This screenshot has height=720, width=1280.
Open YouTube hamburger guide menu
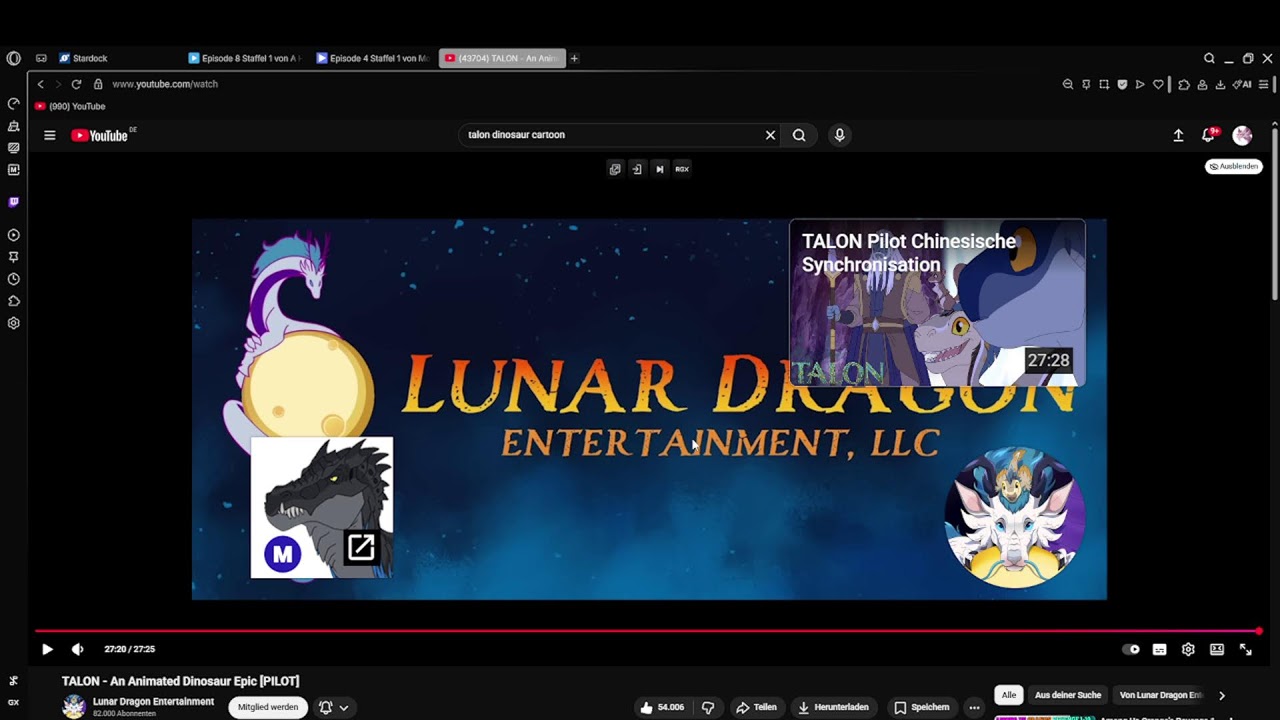49,135
